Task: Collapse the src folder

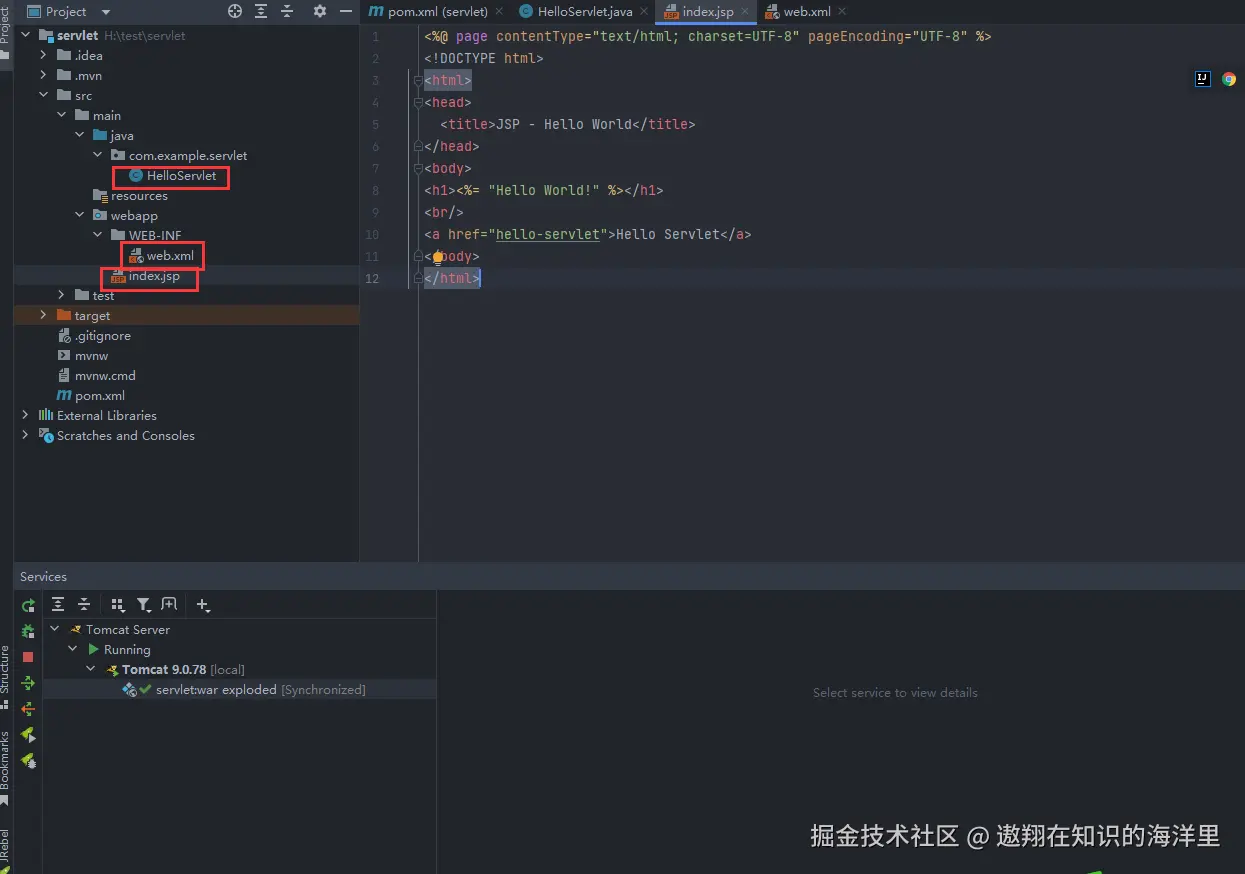Action: [43, 95]
